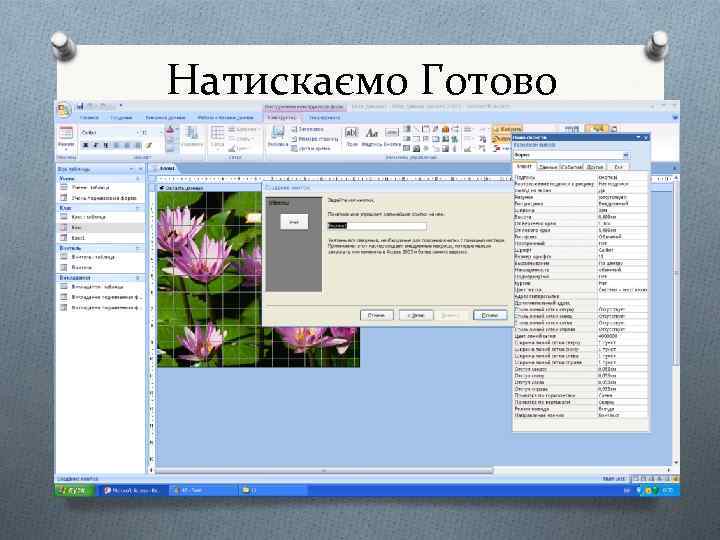720x540 pixels.
Task: Select the Label (Aa) control tool
Action: 371,137
